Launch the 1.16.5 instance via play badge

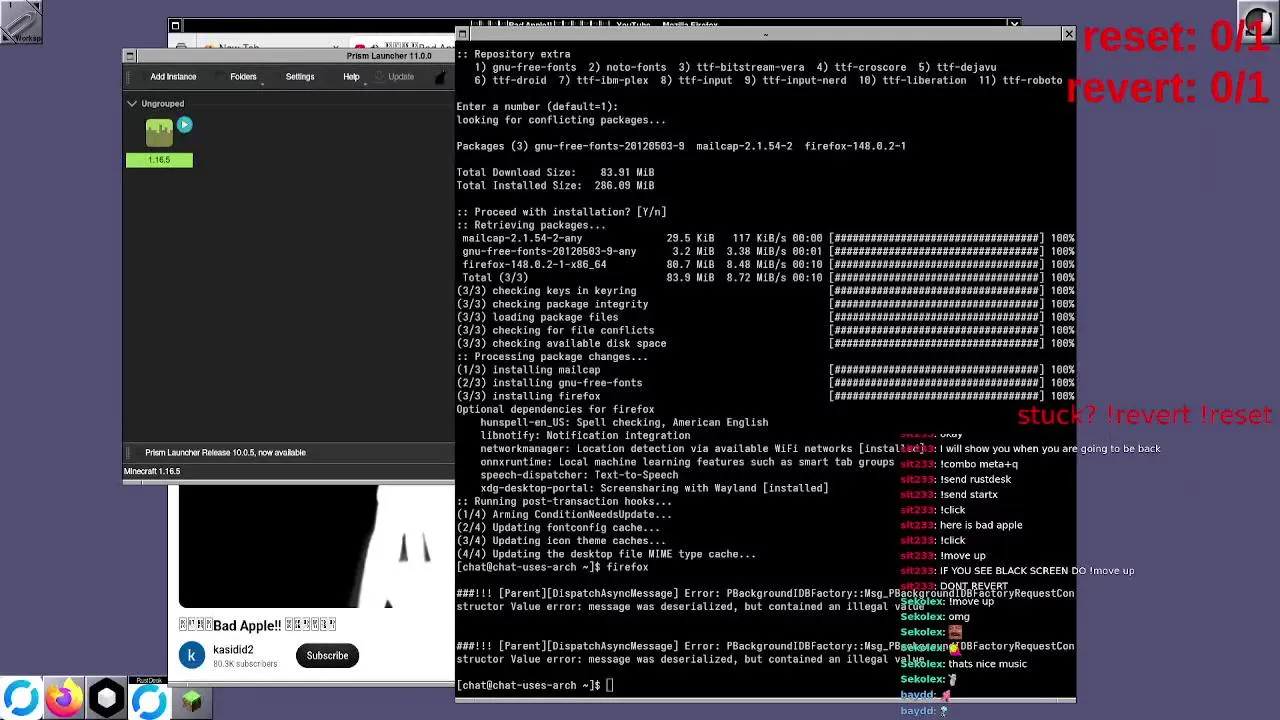(184, 125)
